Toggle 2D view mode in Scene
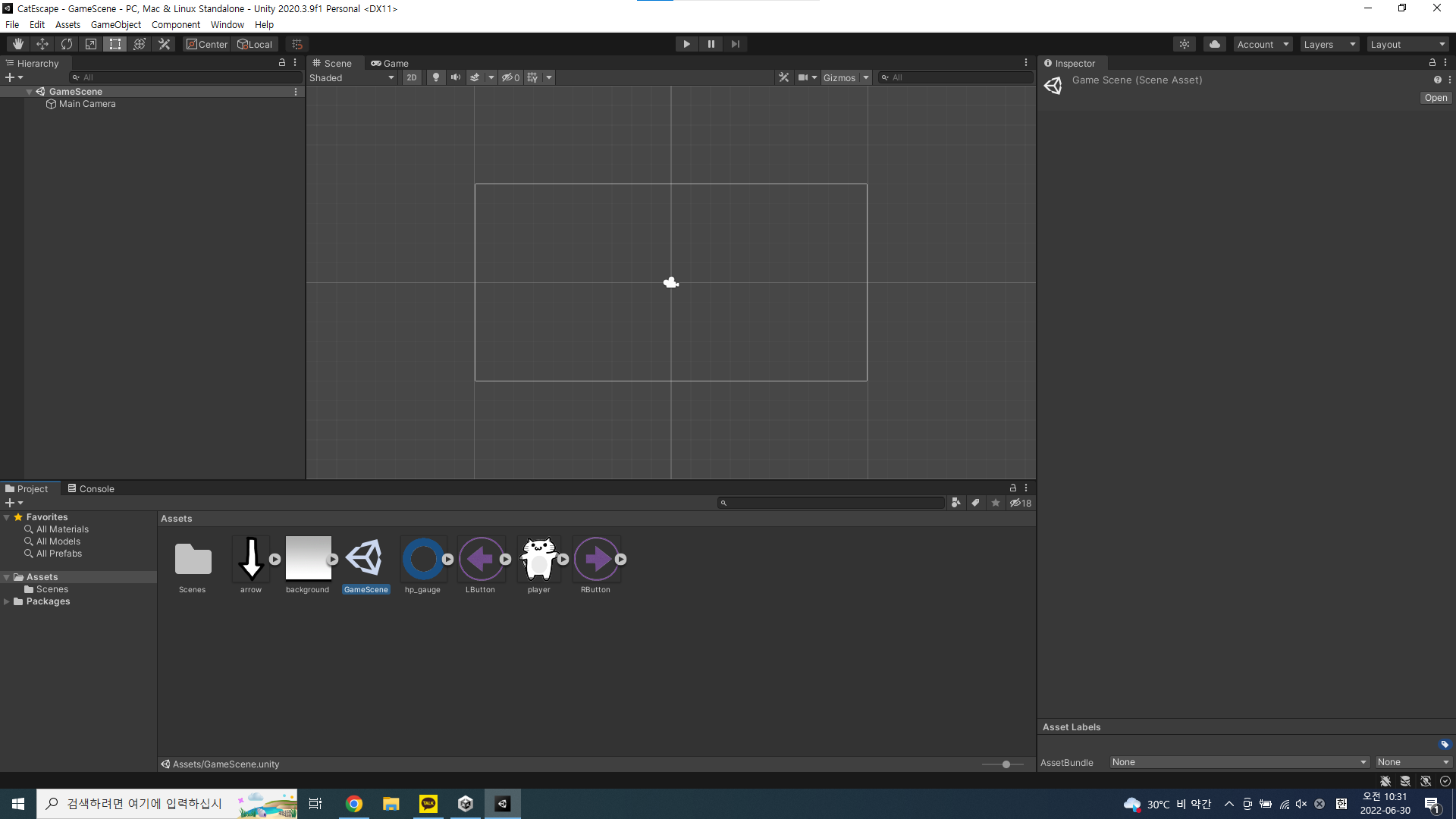 (411, 77)
